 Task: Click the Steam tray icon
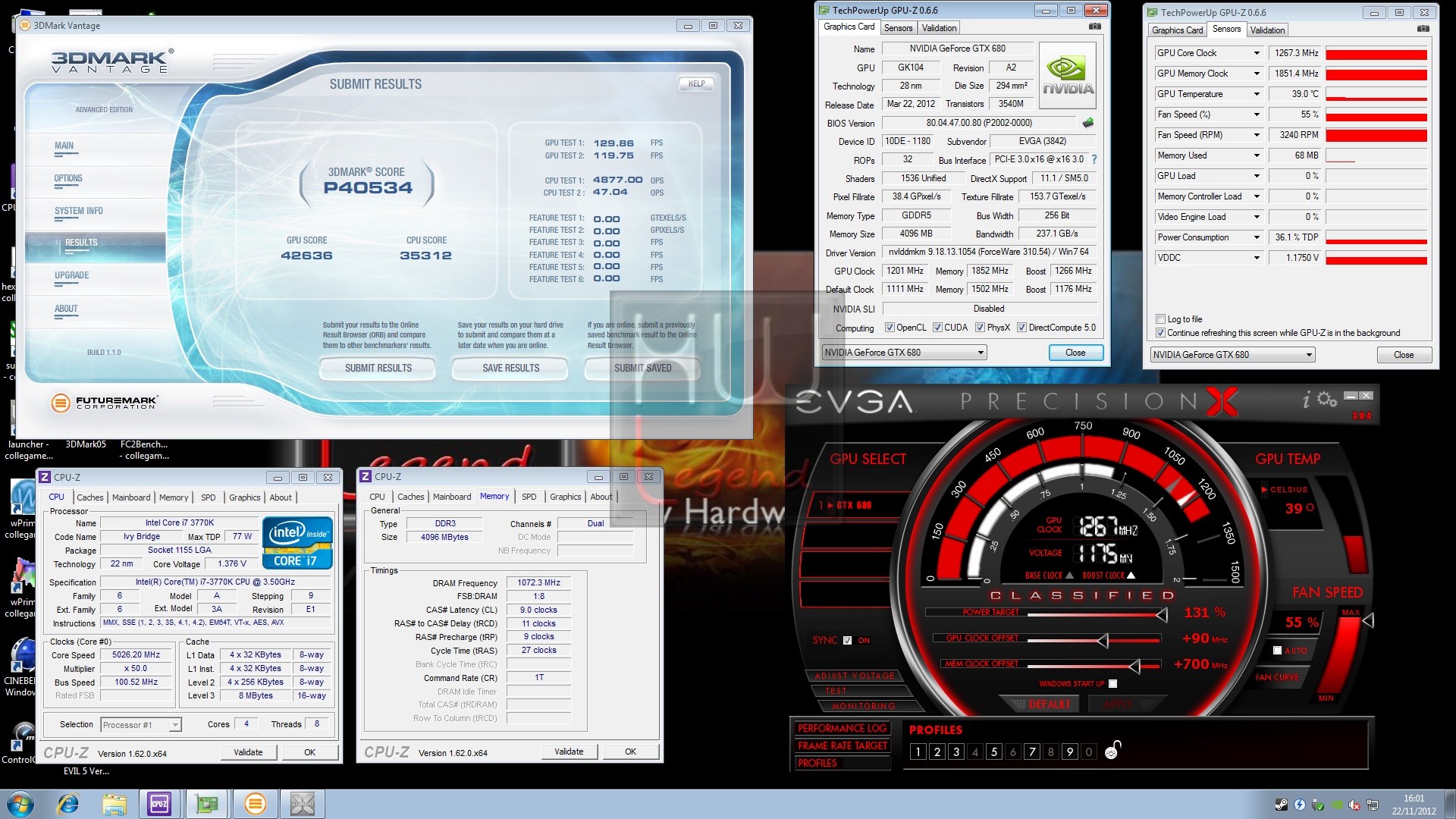1281,805
